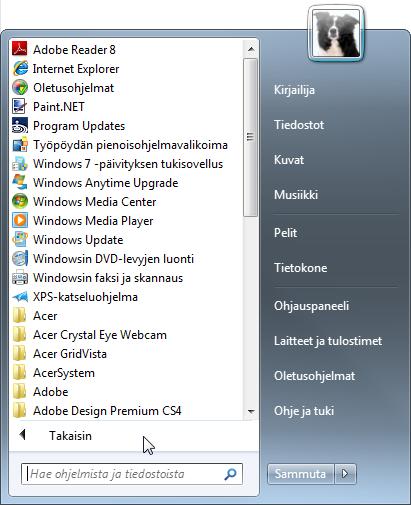The width and height of the screenshot is (411, 505).
Task: Click Acer folder icon
Action: click(x=19, y=316)
